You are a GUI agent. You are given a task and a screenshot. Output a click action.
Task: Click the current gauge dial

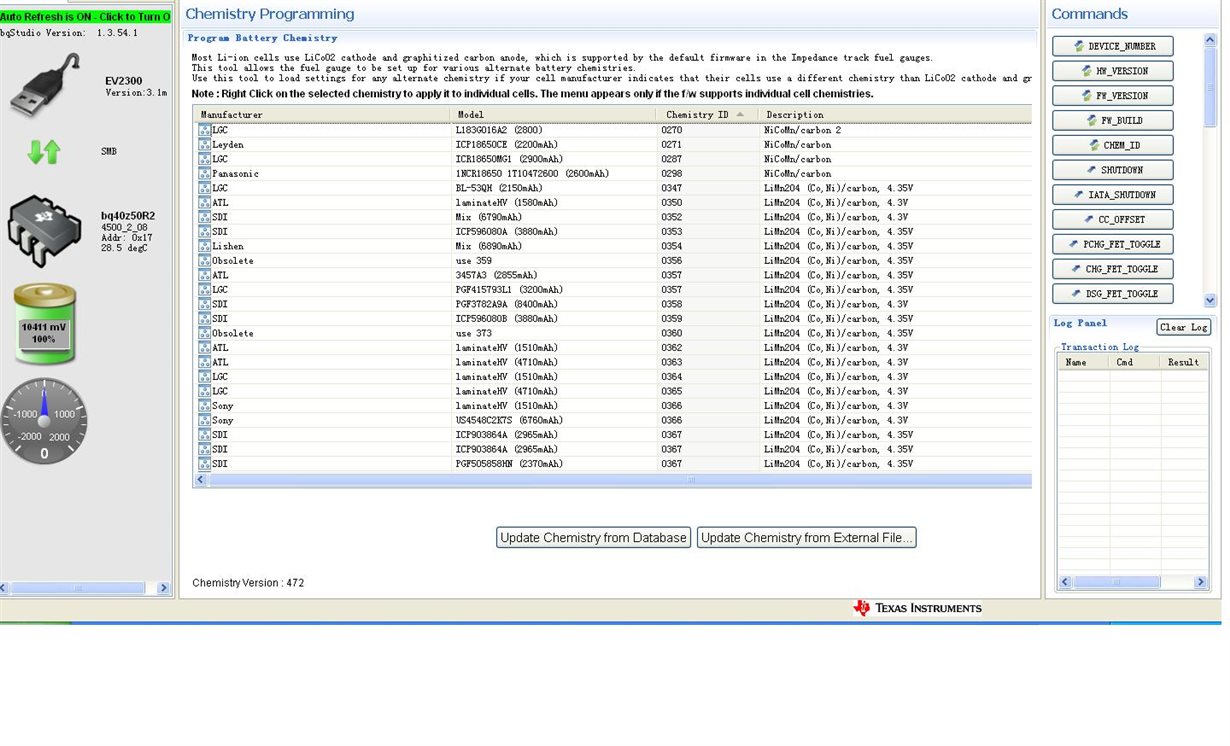point(44,421)
